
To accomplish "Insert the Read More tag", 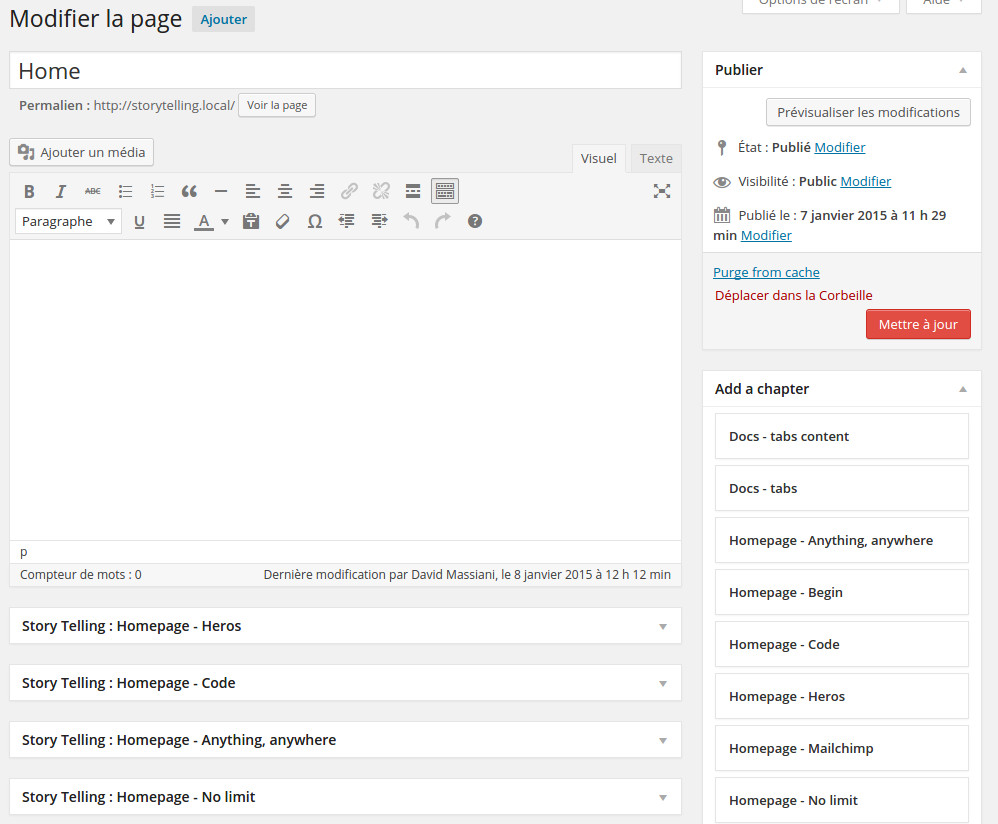I will point(413,191).
